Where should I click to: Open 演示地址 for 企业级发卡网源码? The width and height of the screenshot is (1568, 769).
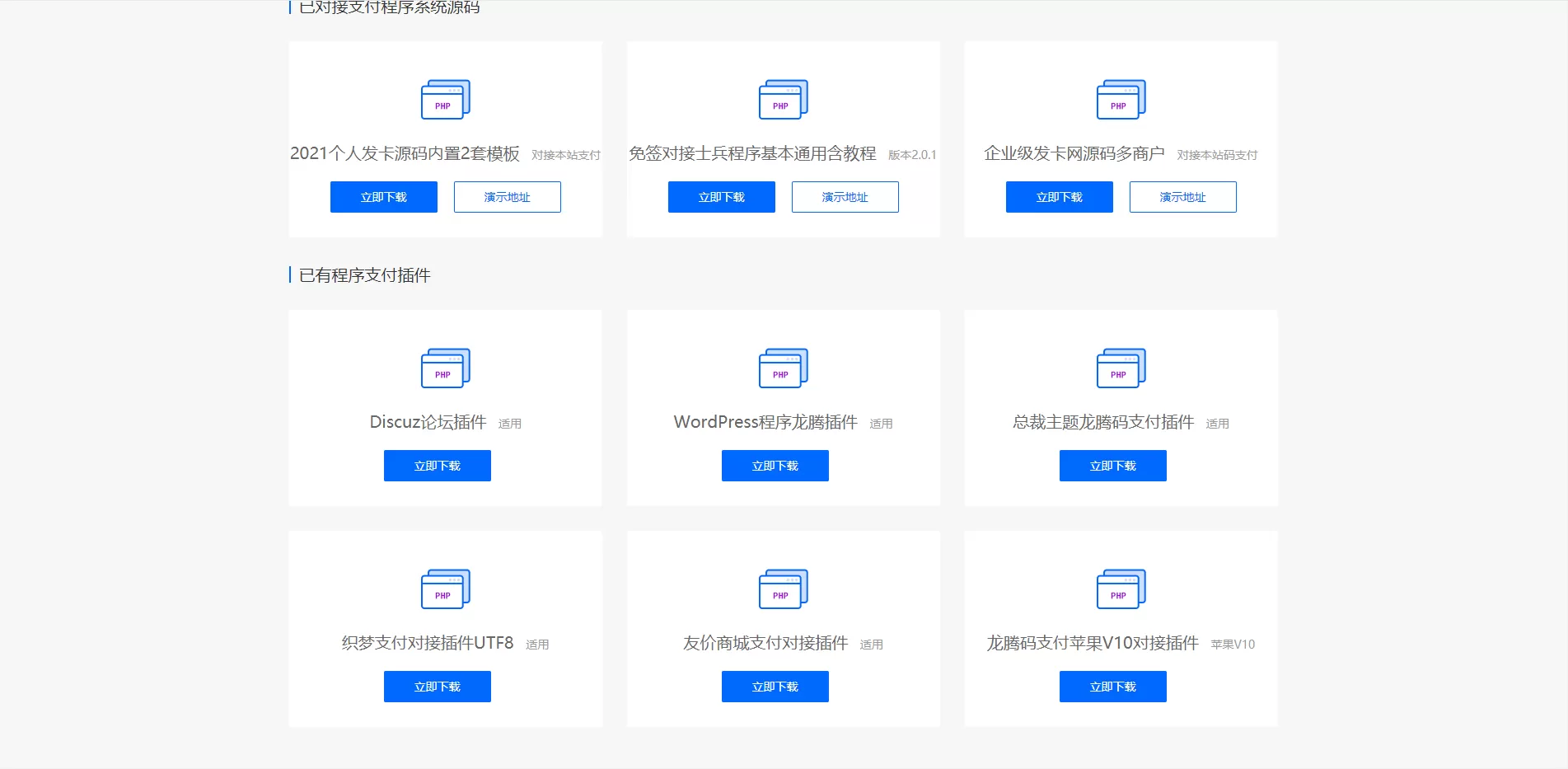[x=1182, y=197]
